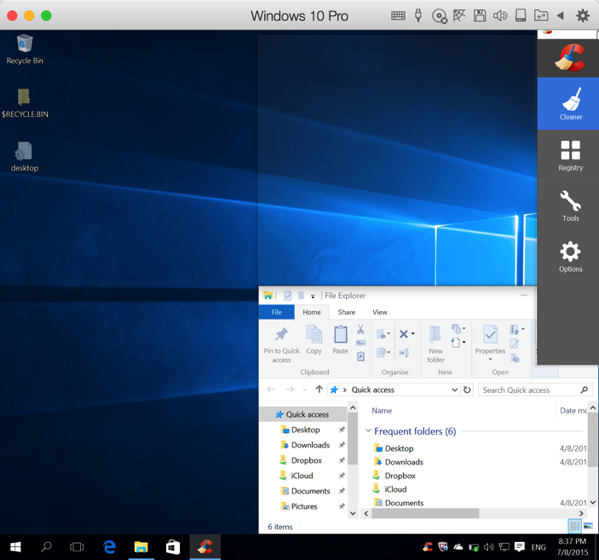
Task: Open the Action Center notification icon
Action: point(519,547)
